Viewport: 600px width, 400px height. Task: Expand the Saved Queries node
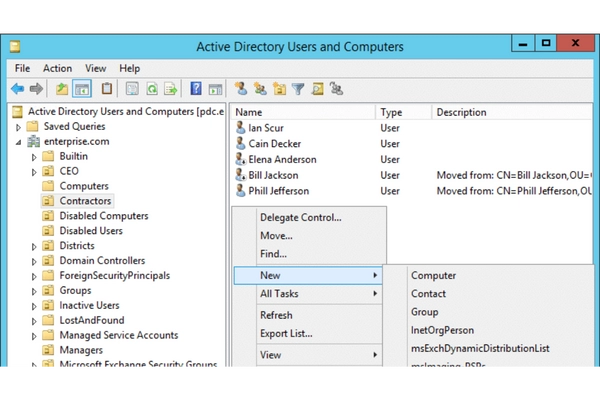click(18, 127)
